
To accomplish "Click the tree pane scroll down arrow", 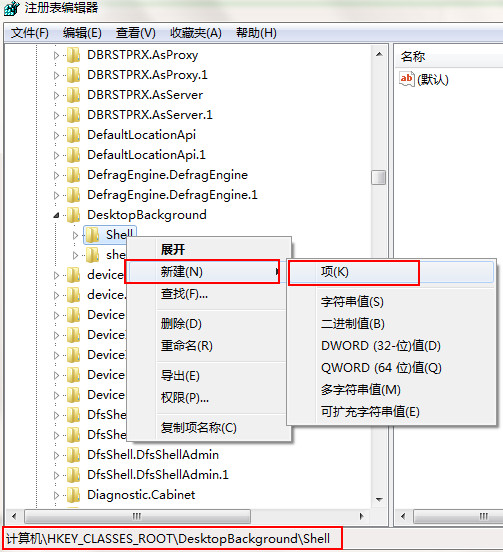I will (379, 500).
